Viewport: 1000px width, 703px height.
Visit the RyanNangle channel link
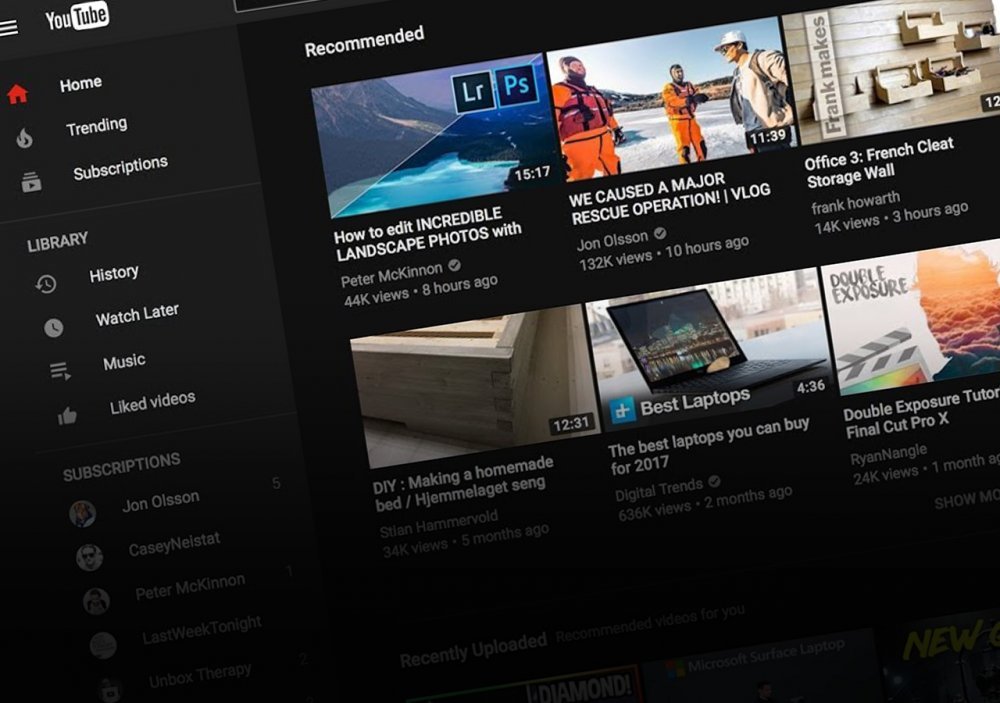889,455
